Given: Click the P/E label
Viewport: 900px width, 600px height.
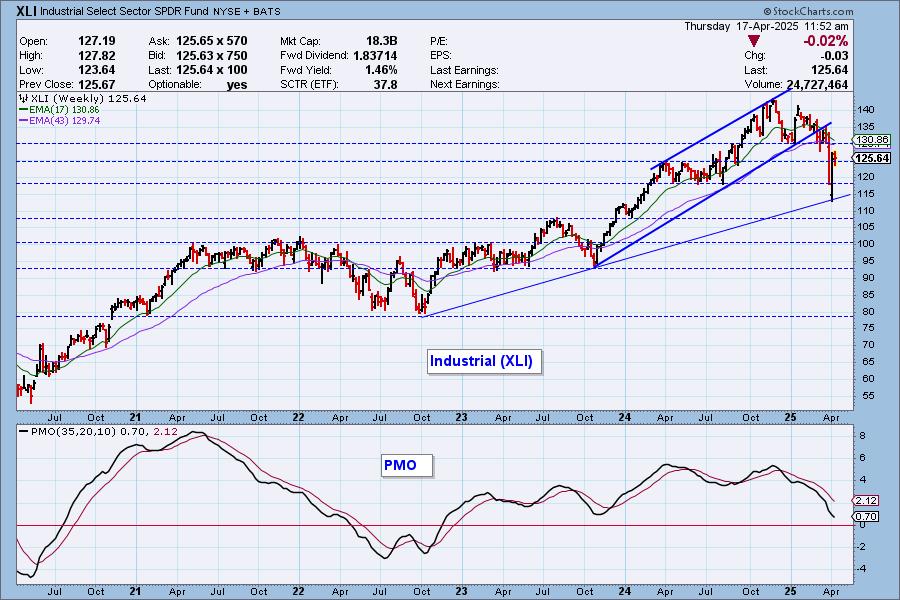Looking at the screenshot, I should [x=439, y=41].
